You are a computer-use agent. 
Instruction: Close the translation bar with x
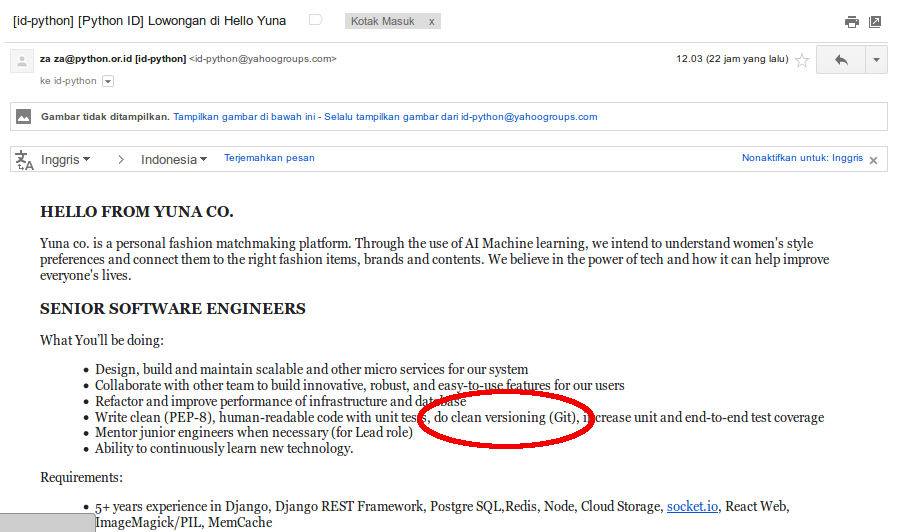click(873, 161)
